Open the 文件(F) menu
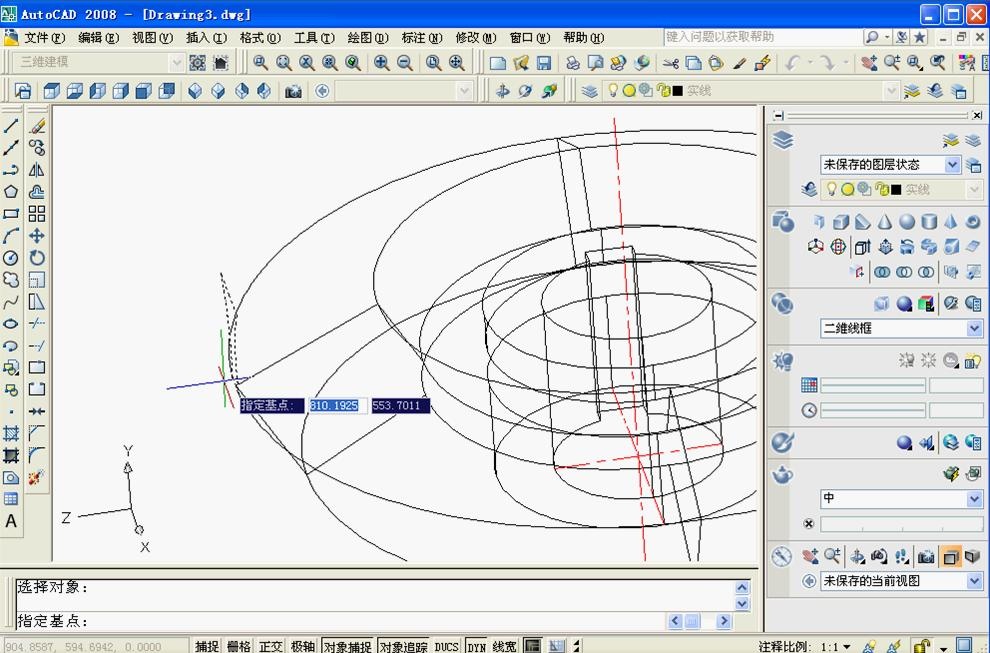 coord(44,38)
